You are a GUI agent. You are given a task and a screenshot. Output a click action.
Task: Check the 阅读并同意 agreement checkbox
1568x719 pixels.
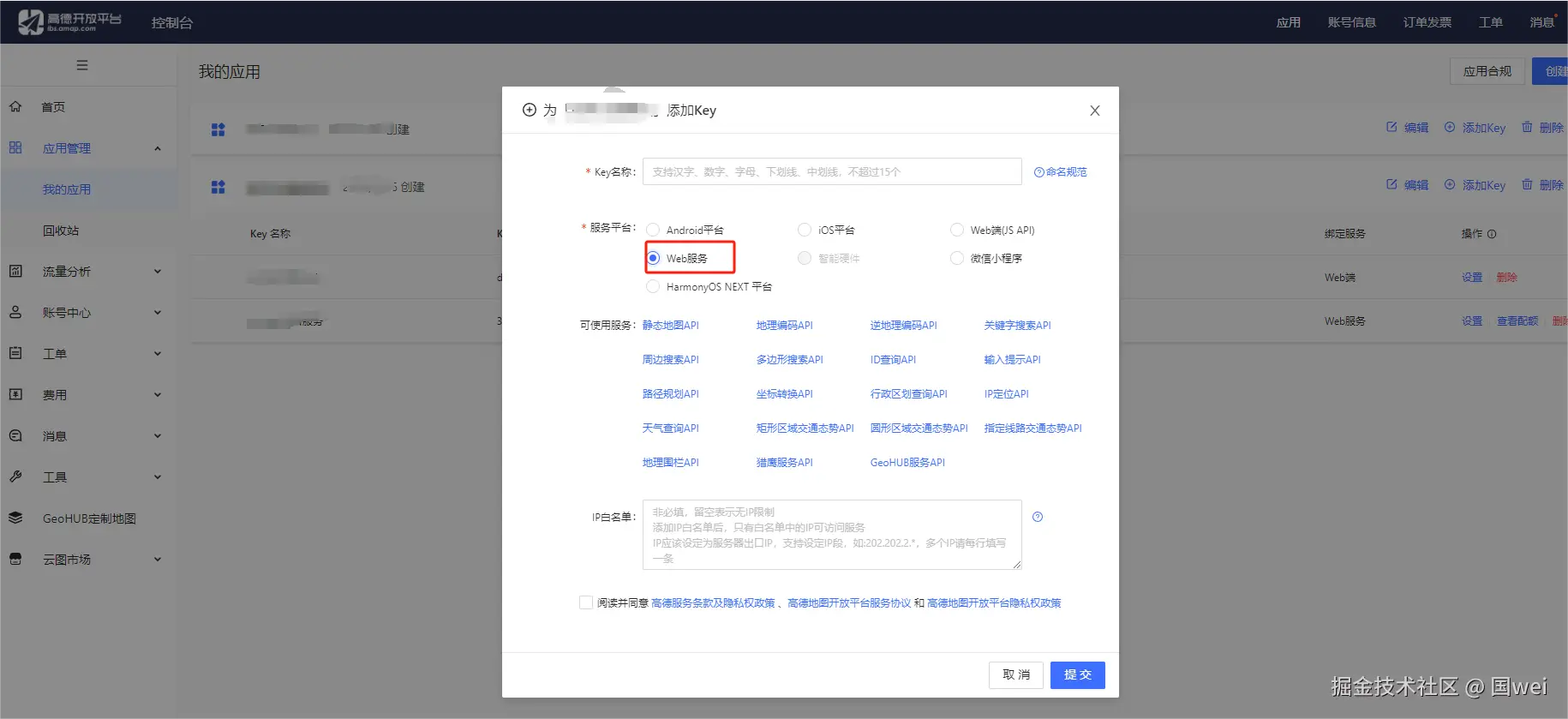(586, 602)
